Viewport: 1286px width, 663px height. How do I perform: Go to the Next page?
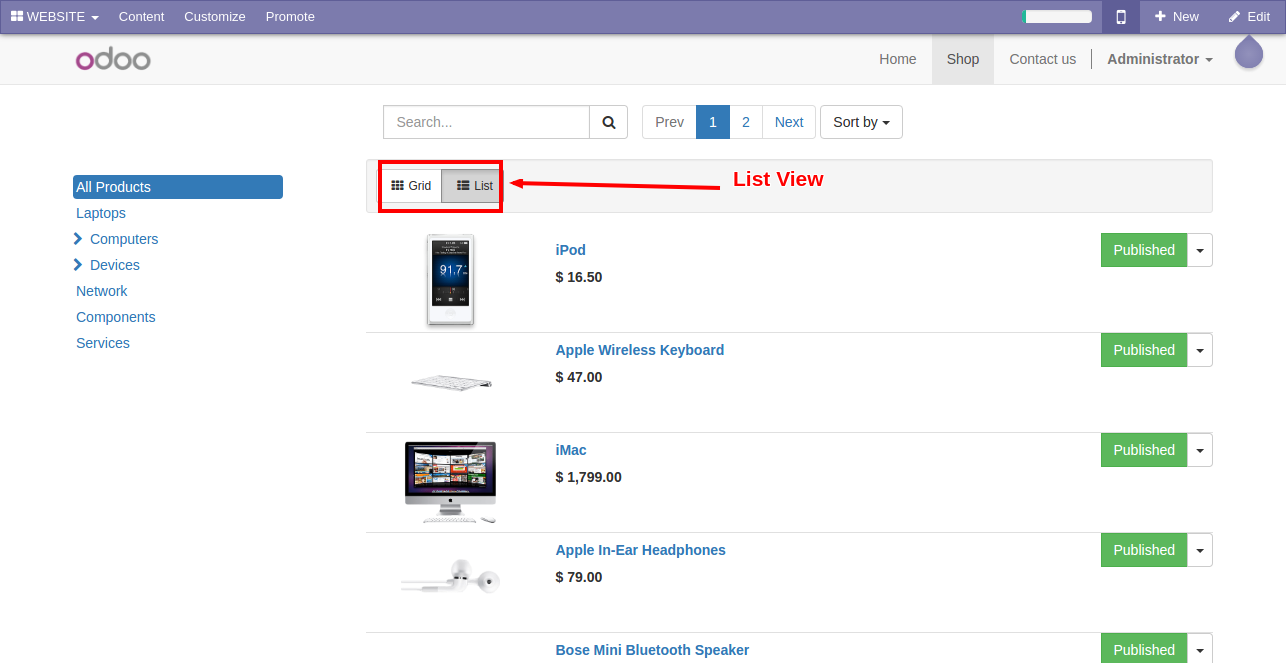tap(789, 122)
